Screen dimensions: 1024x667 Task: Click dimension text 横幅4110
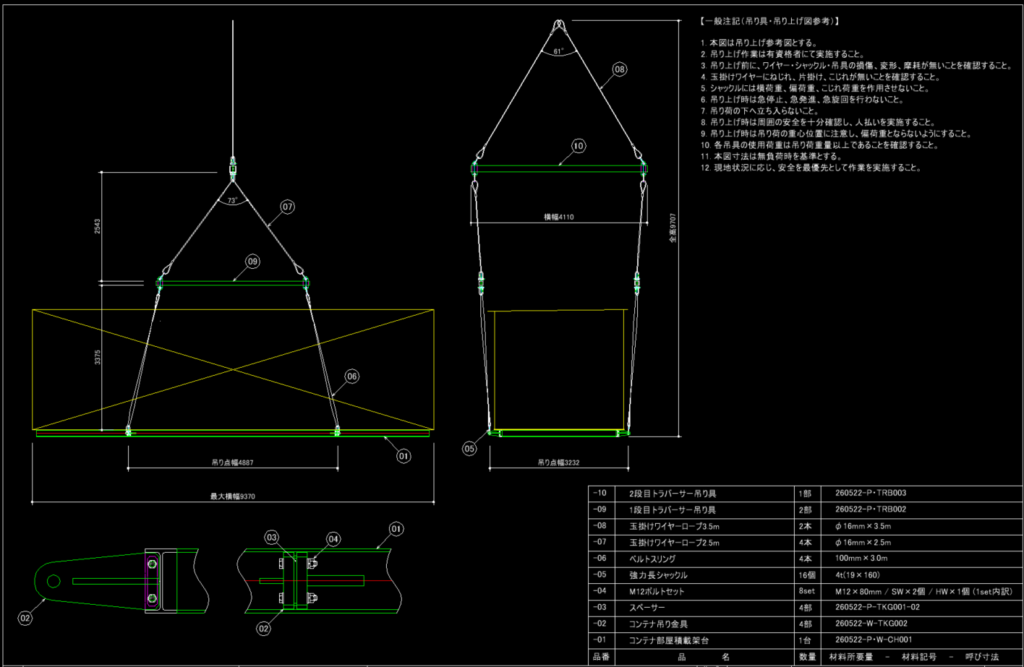click(559, 217)
